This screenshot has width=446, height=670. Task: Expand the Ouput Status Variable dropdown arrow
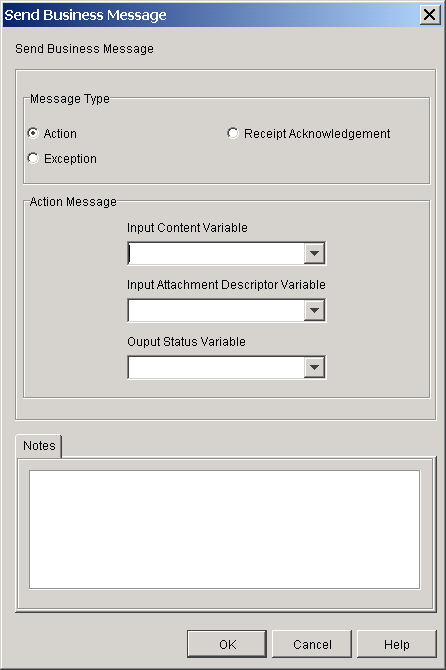pos(314,367)
